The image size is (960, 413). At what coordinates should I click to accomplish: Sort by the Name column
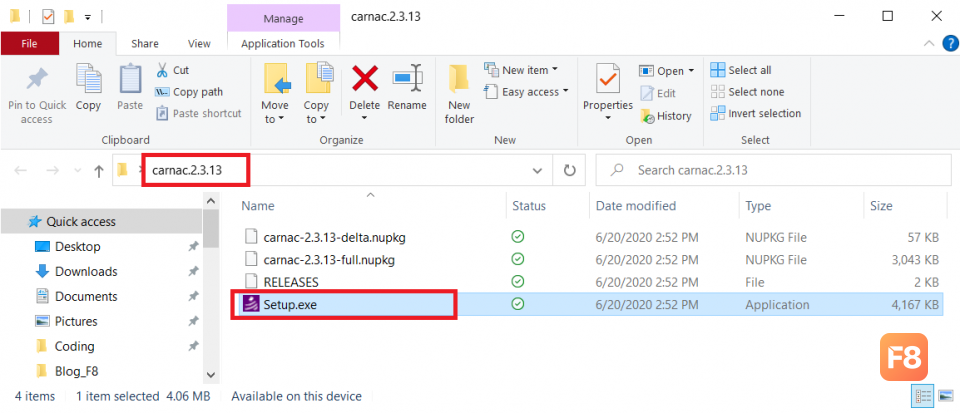coord(258,206)
